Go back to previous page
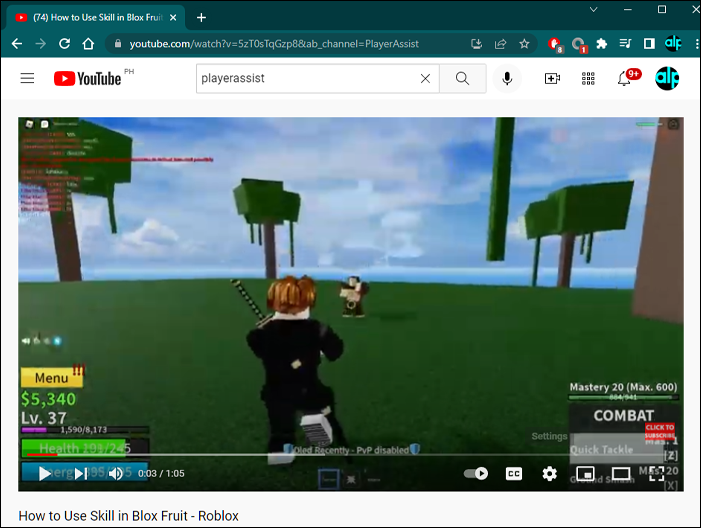Screen dimensions: 701x528 tap(17, 44)
